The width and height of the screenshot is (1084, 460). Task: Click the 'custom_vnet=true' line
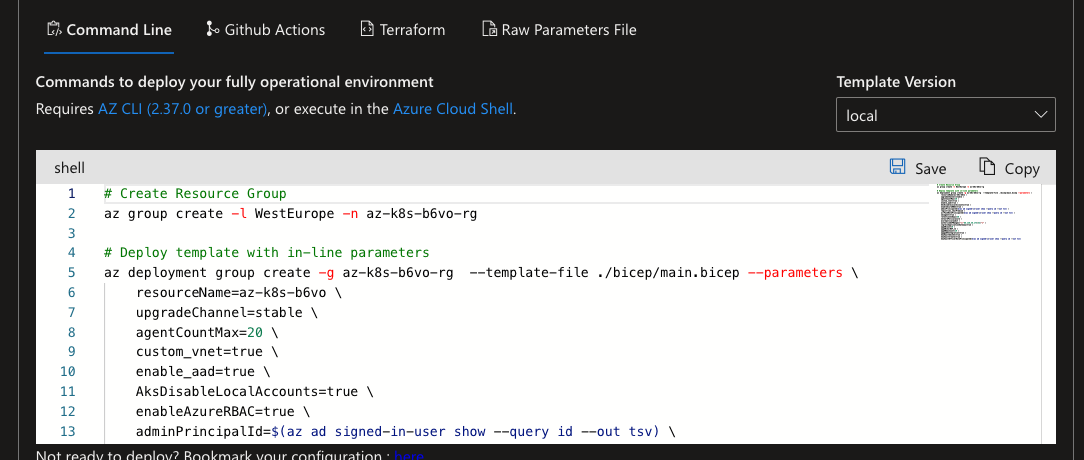[x=207, y=352]
